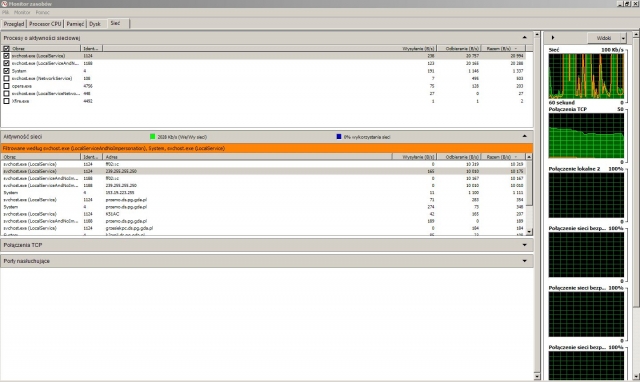
Task: Sort network activity by Razem (B/s) column
Action: (503, 157)
